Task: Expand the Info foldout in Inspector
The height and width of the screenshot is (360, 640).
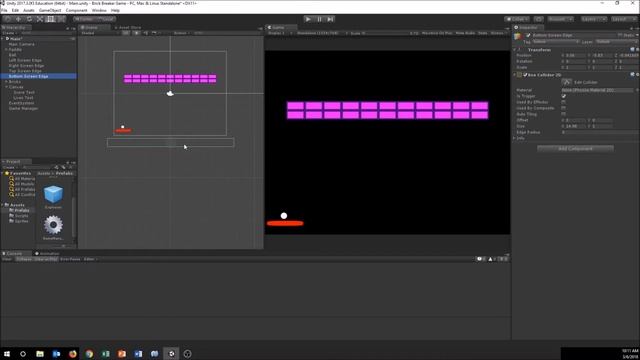Action: [x=515, y=138]
